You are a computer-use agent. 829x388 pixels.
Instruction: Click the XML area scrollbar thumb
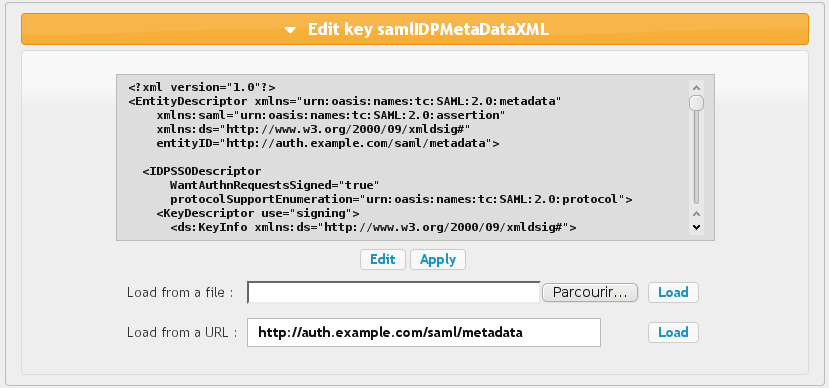[696, 103]
